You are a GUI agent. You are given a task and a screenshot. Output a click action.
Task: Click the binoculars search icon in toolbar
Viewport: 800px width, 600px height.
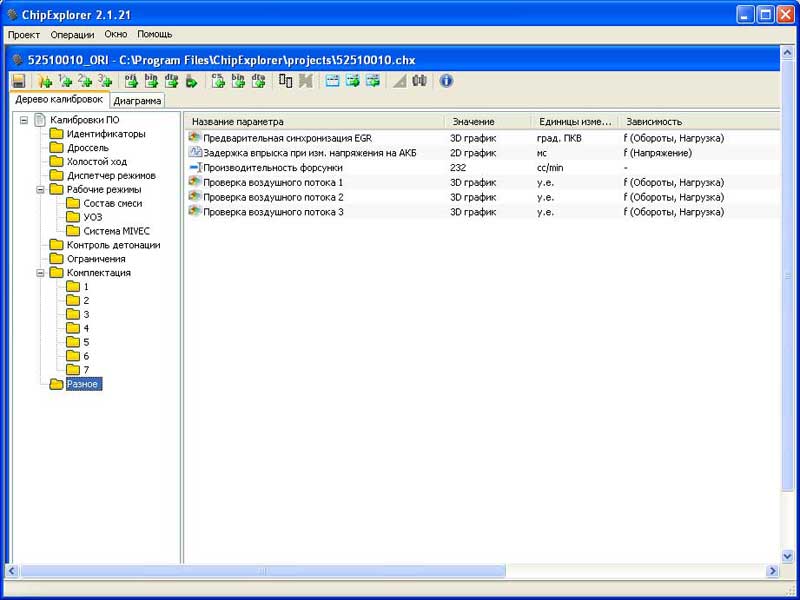pyautogui.click(x=420, y=81)
